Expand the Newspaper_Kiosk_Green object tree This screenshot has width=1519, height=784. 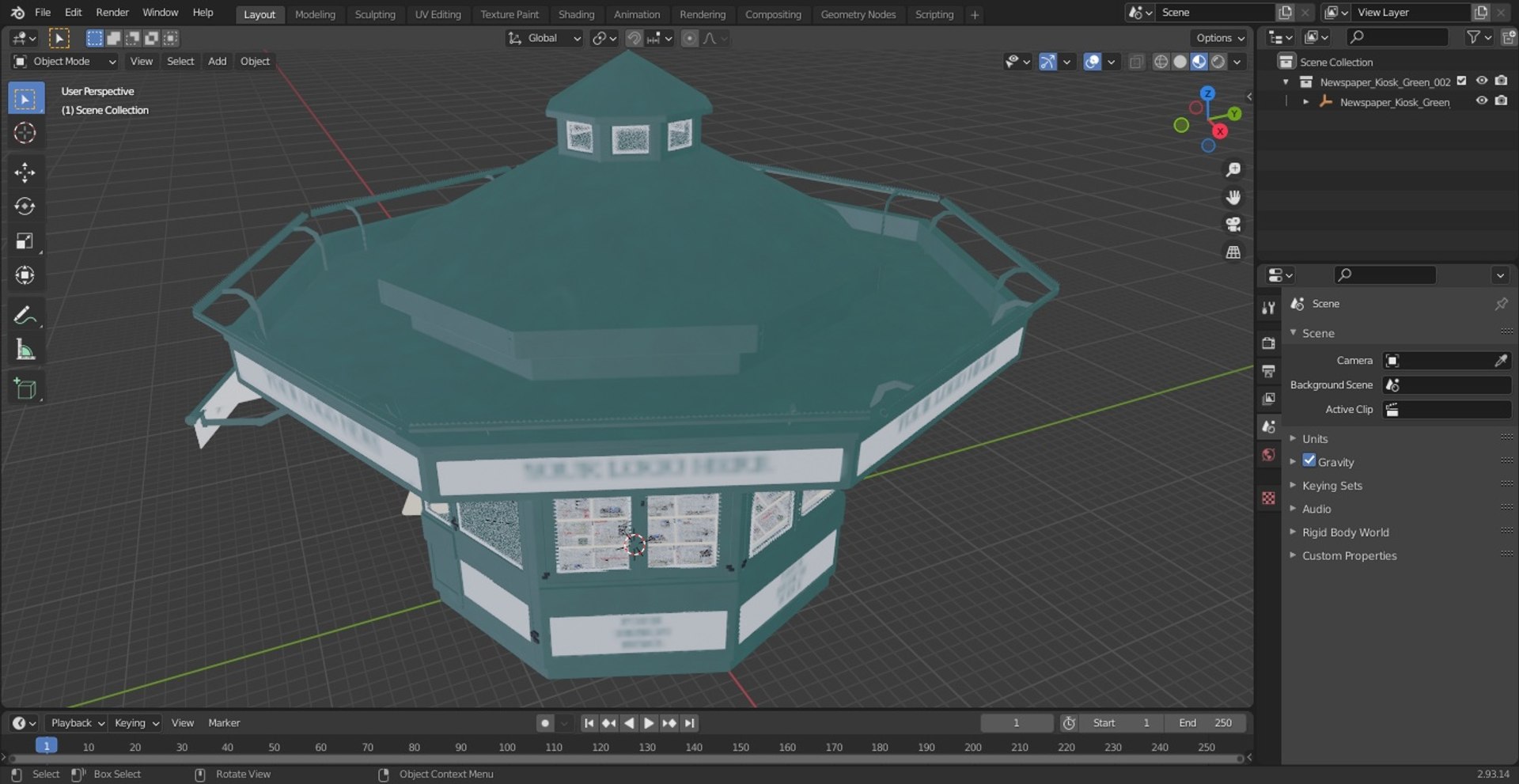(x=1305, y=102)
